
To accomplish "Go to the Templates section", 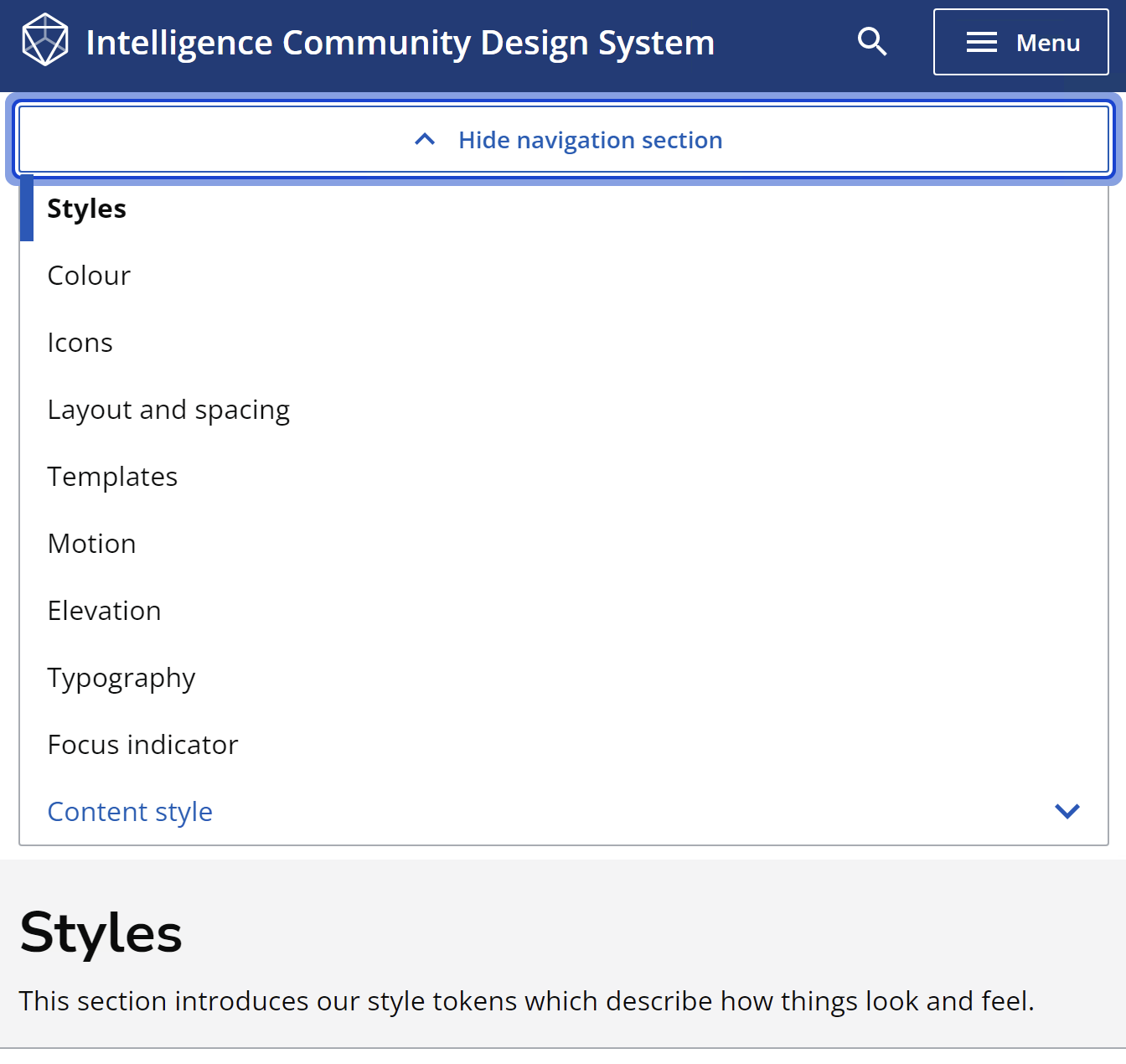I will (x=112, y=476).
